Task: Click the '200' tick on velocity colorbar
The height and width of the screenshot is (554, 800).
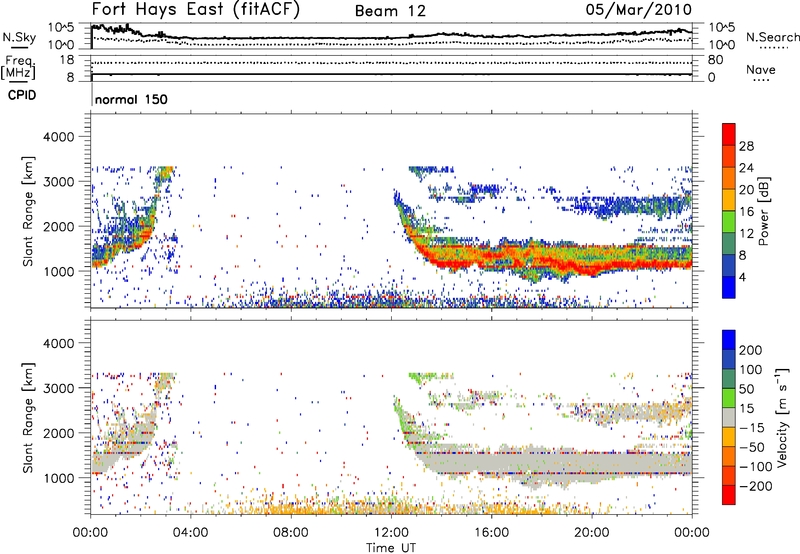Action: pos(751,350)
